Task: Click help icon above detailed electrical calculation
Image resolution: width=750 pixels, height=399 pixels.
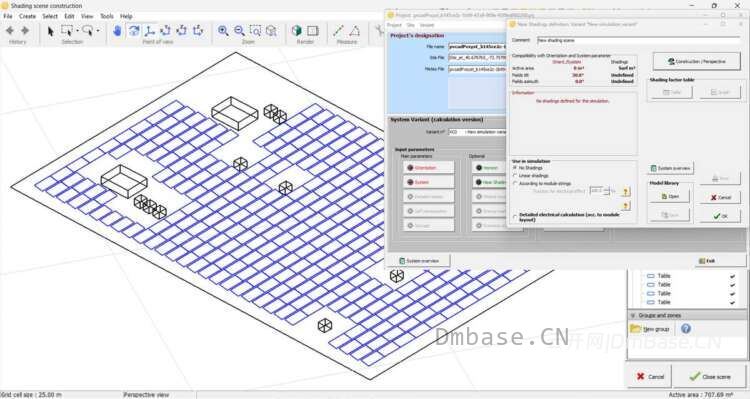Action: point(626,206)
